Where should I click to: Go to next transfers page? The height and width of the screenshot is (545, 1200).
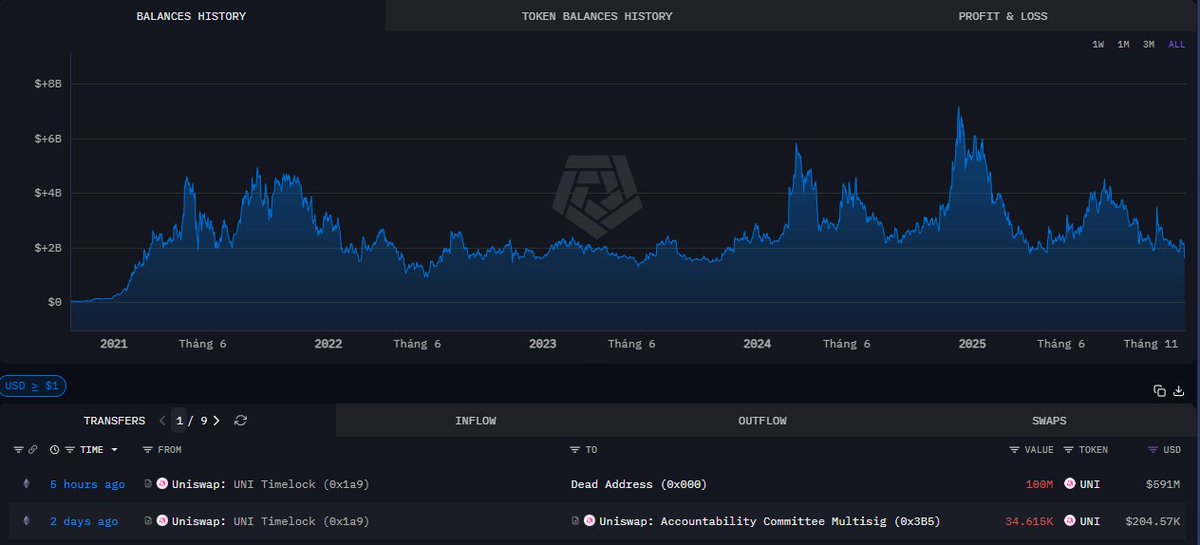click(216, 421)
